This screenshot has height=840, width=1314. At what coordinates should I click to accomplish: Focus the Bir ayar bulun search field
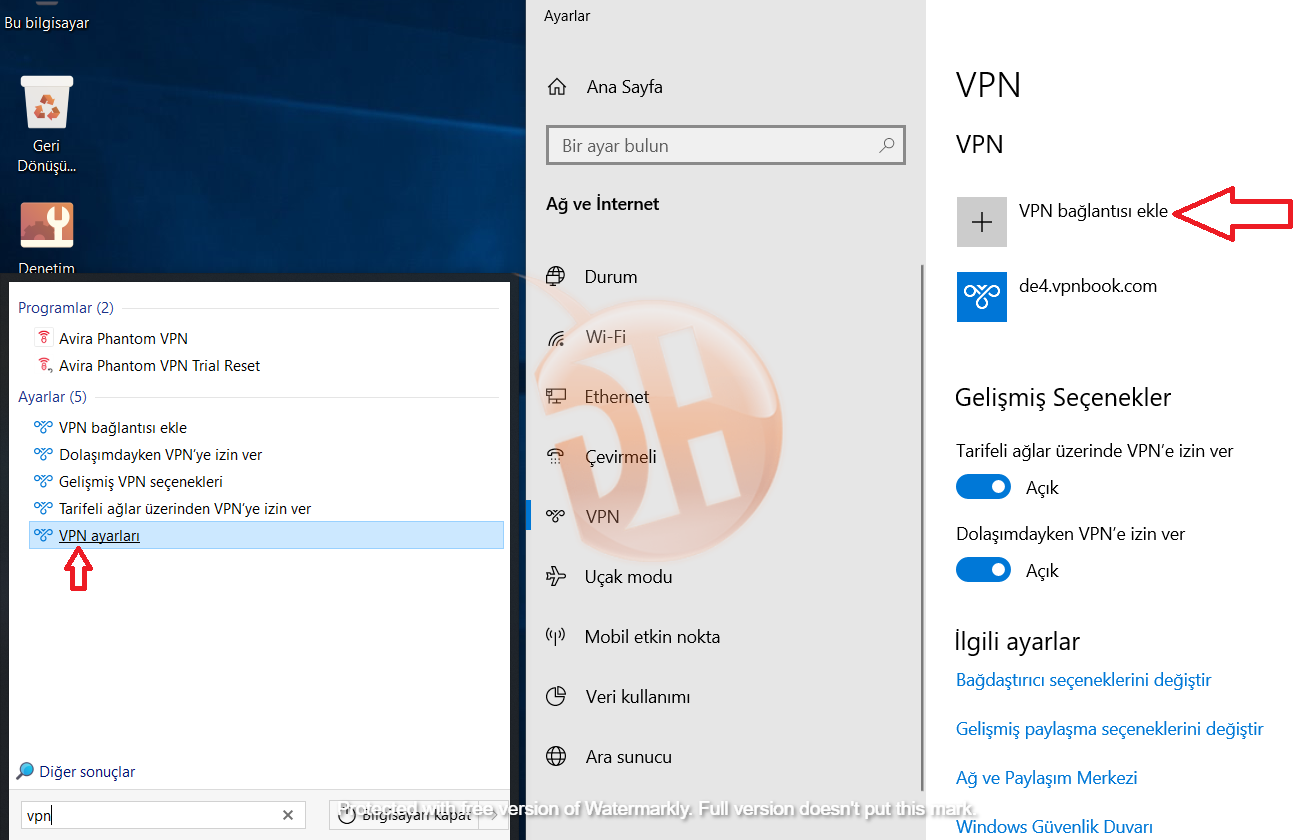pyautogui.click(x=726, y=145)
